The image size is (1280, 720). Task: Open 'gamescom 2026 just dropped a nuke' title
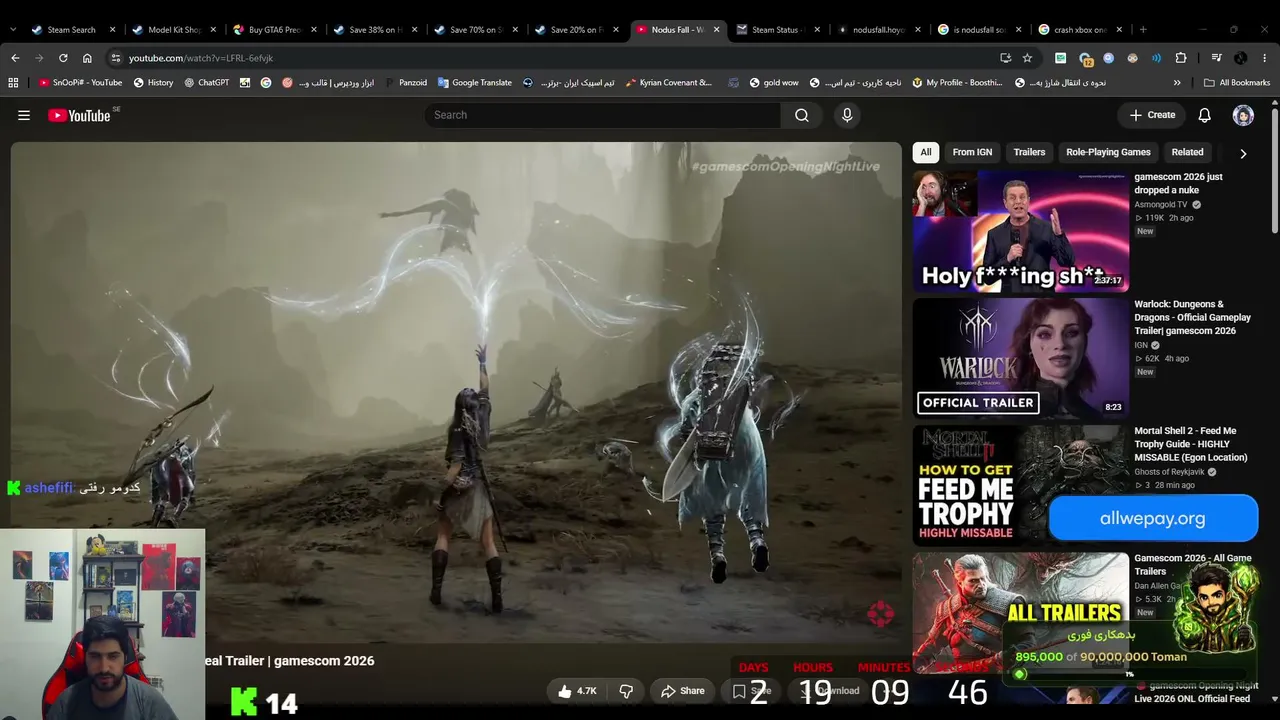click(x=1178, y=184)
